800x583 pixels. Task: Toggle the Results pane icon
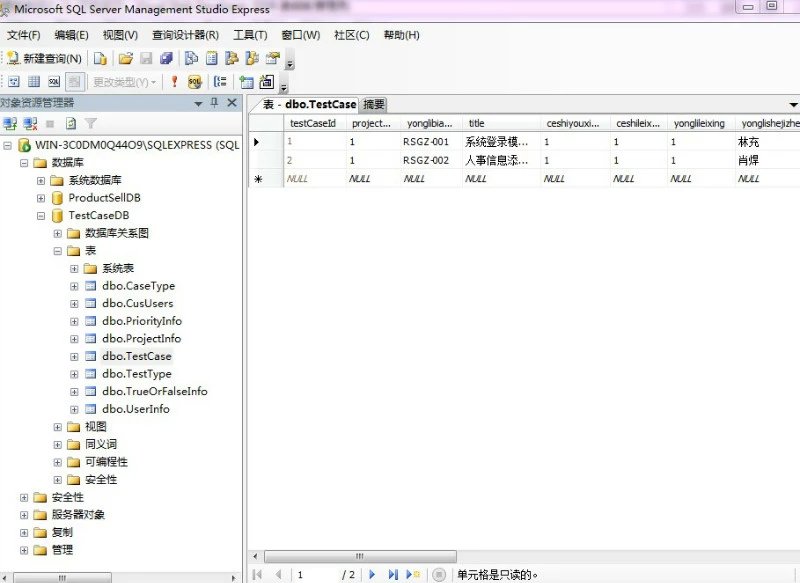[x=74, y=82]
